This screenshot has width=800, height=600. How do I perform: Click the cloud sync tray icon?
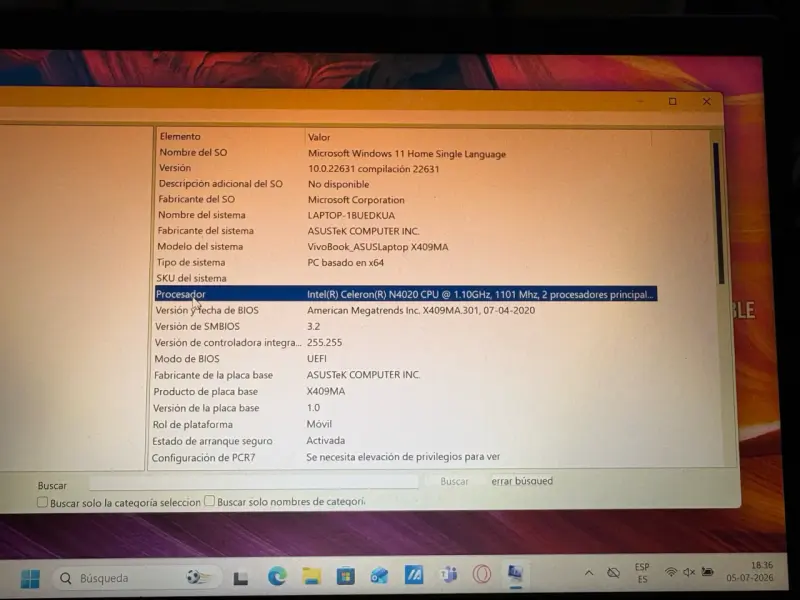[x=613, y=573]
